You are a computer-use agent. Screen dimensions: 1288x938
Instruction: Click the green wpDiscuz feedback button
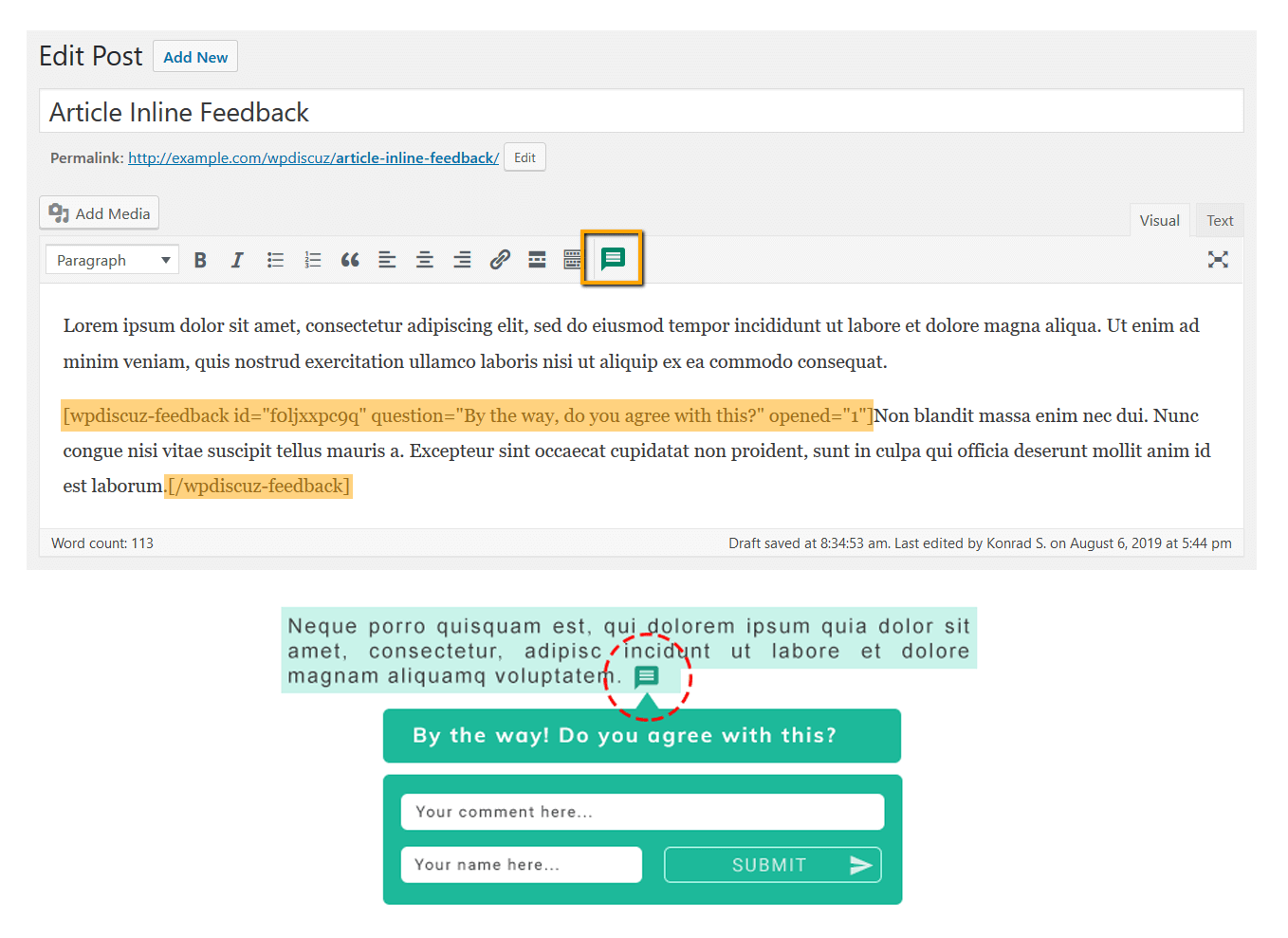pyautogui.click(x=613, y=258)
